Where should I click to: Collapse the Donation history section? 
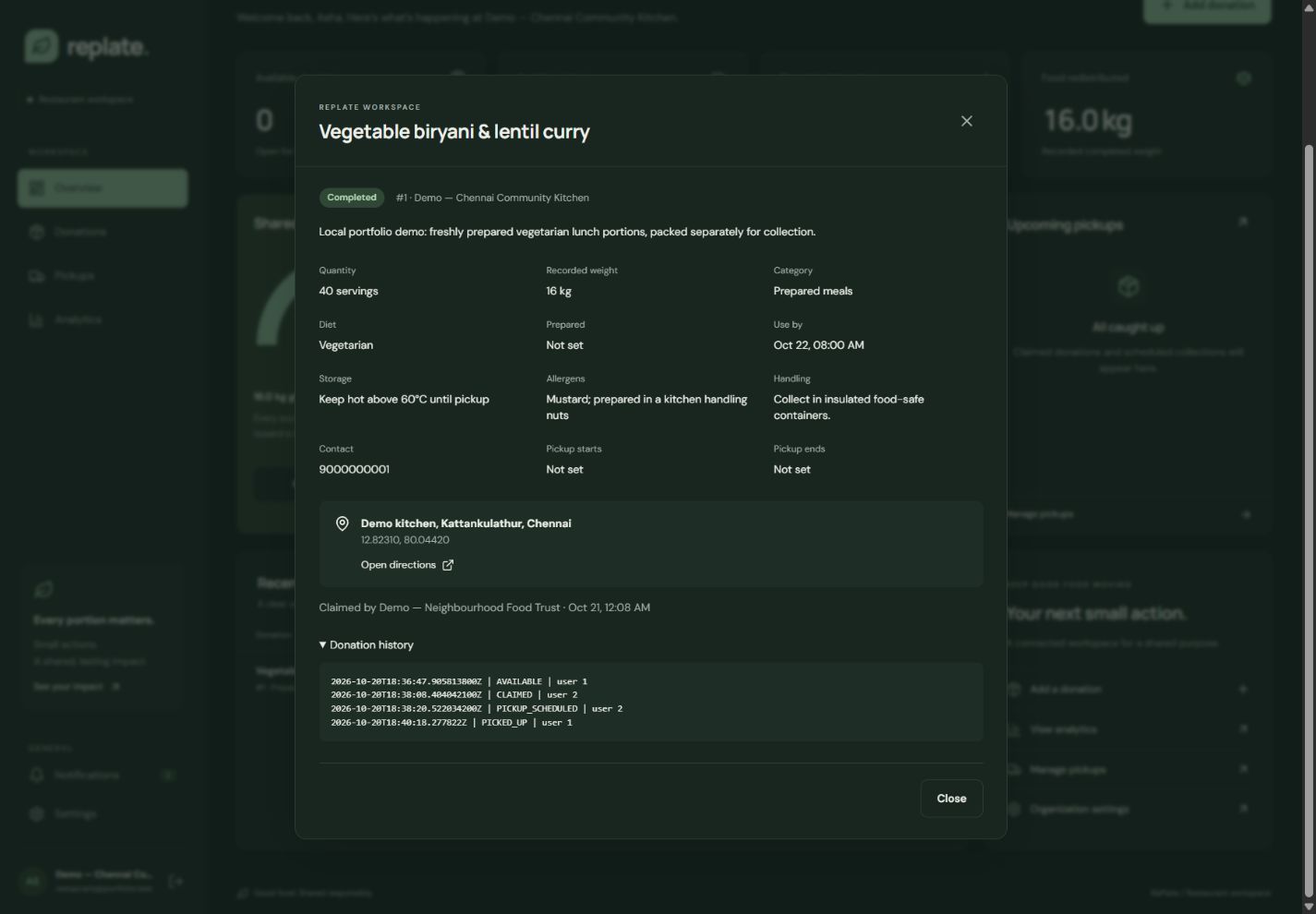[x=367, y=644]
